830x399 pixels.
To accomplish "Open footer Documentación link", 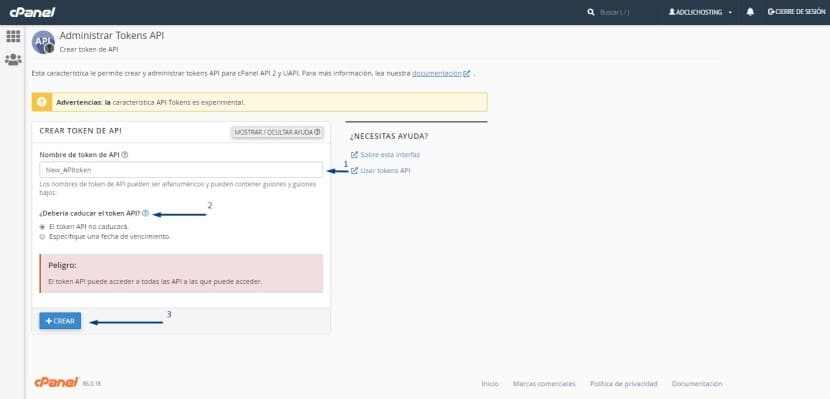I will click(x=697, y=384).
